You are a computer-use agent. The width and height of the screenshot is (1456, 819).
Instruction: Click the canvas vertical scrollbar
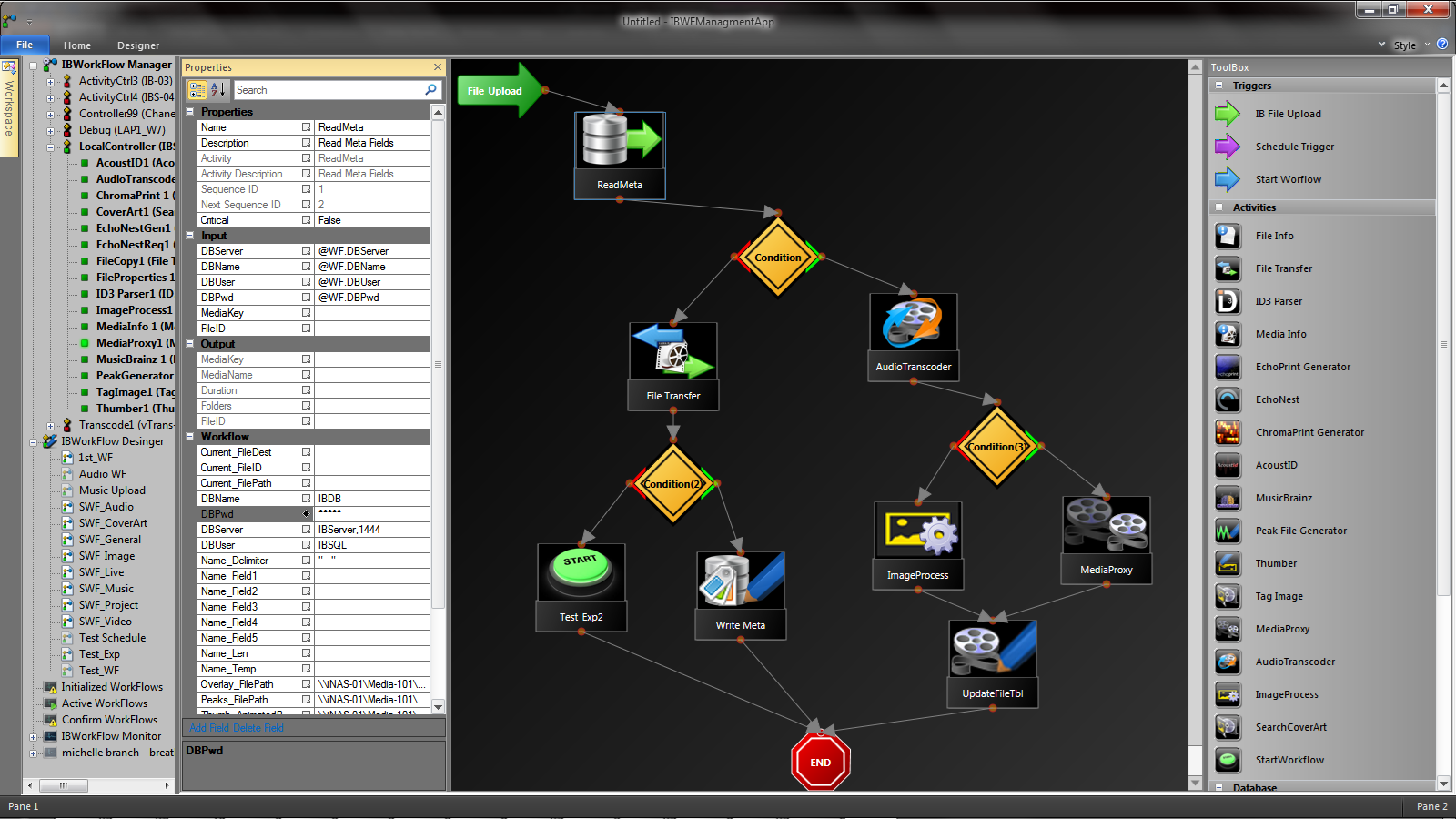[x=1196, y=425]
